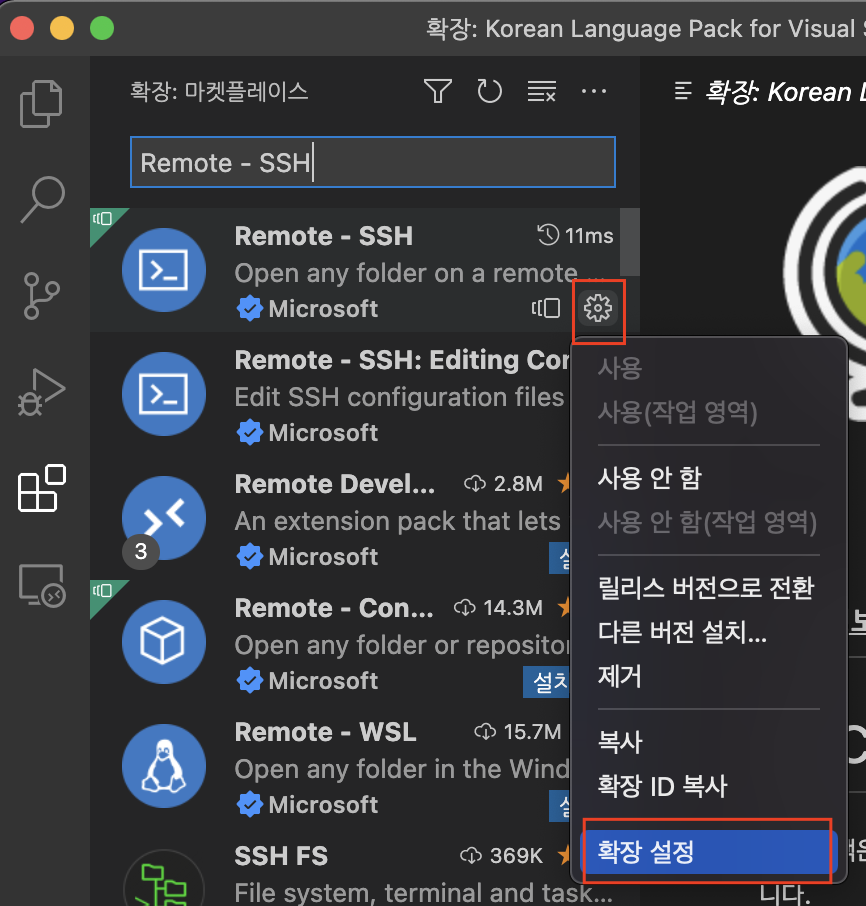The width and height of the screenshot is (866, 906).
Task: Open the Remote - SSH extension title
Action: (324, 236)
